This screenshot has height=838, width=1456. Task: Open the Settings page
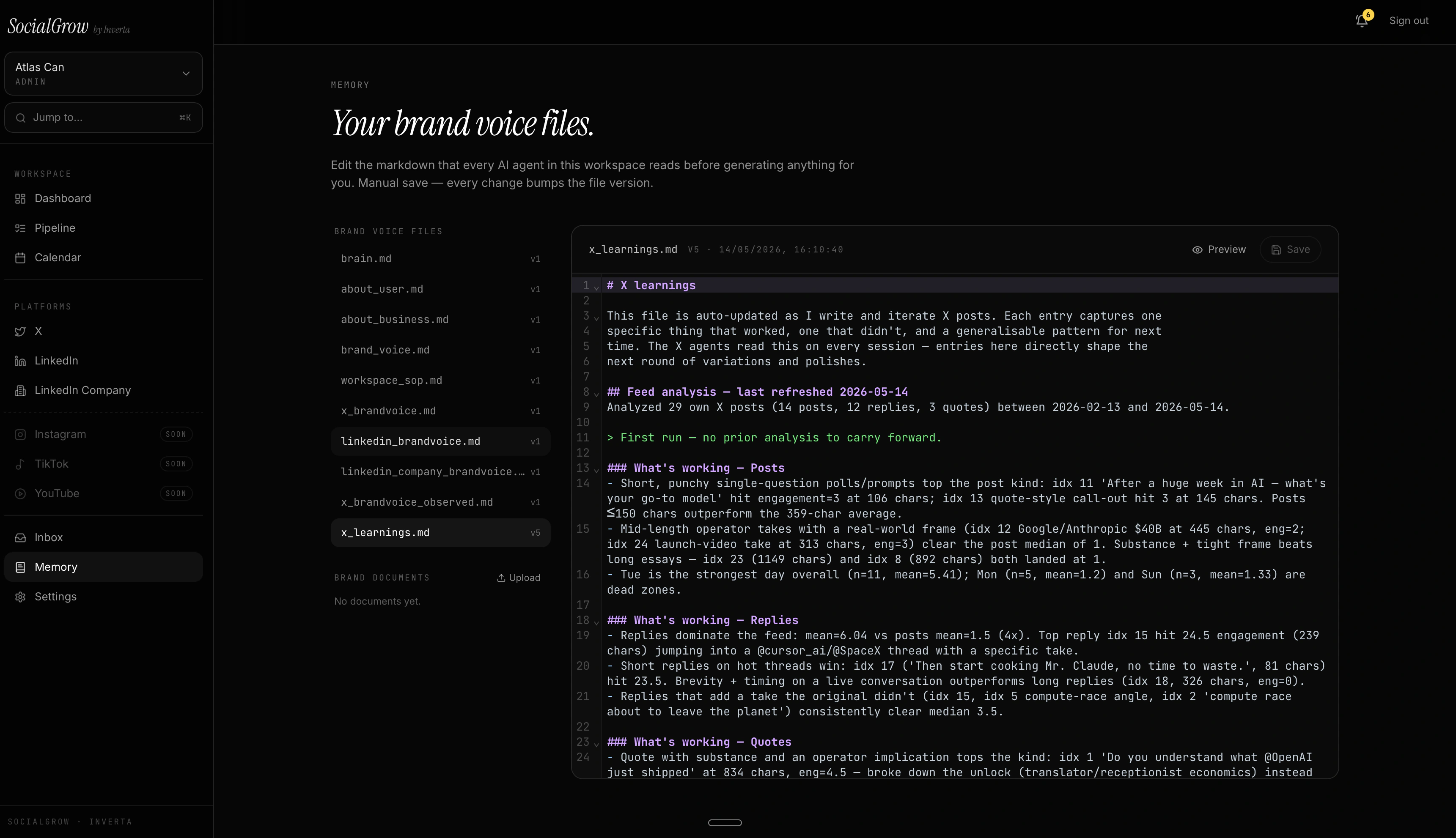tap(104, 597)
